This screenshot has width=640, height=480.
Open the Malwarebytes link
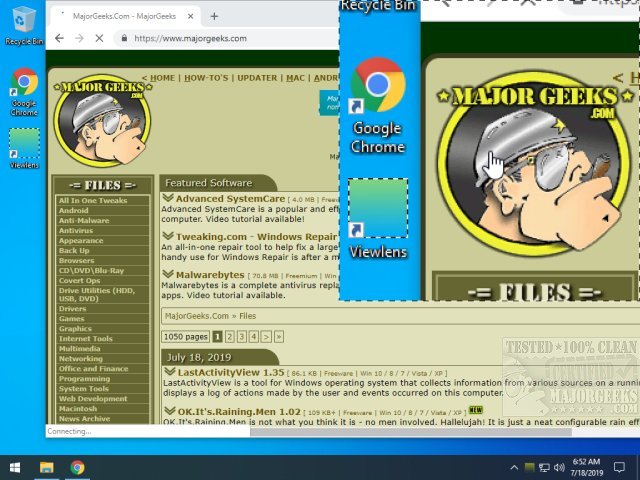(x=210, y=275)
